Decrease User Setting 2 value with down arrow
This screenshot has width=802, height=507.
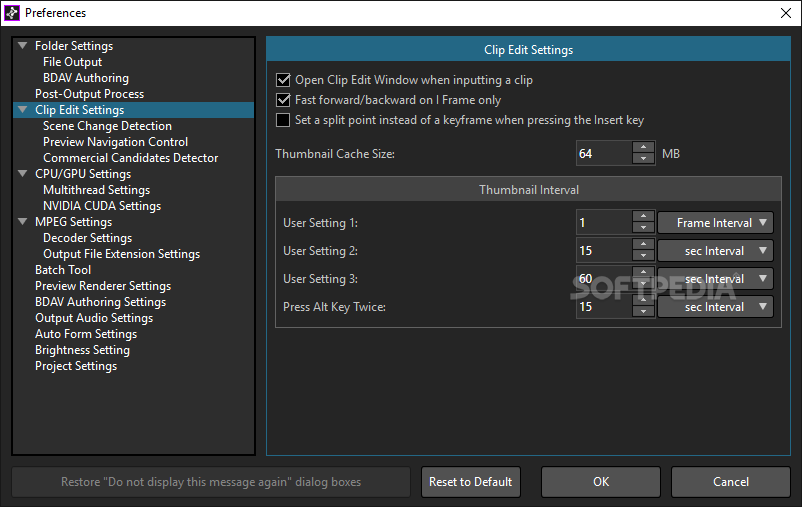tap(643, 256)
